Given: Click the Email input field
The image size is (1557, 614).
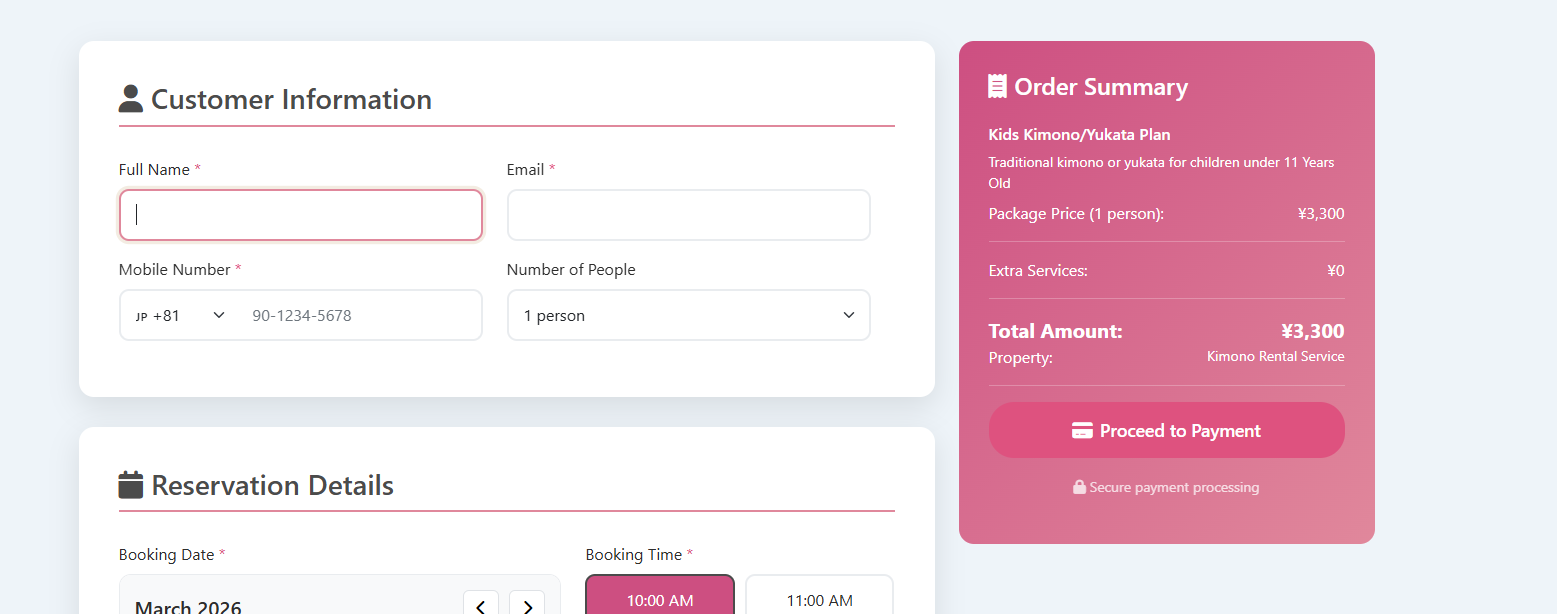Looking at the screenshot, I should tap(688, 214).
